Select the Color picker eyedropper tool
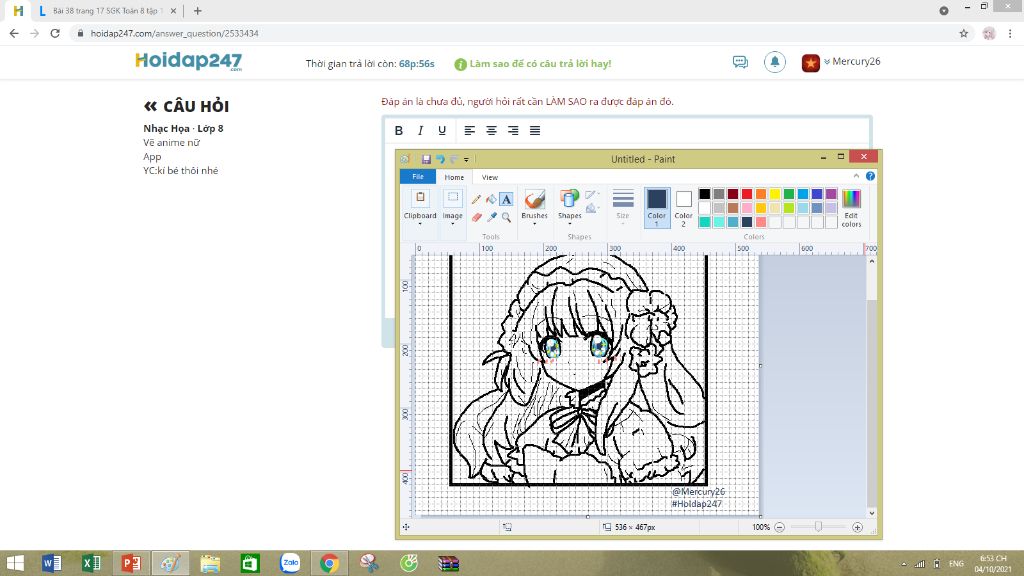The width and height of the screenshot is (1024, 576). [491, 217]
